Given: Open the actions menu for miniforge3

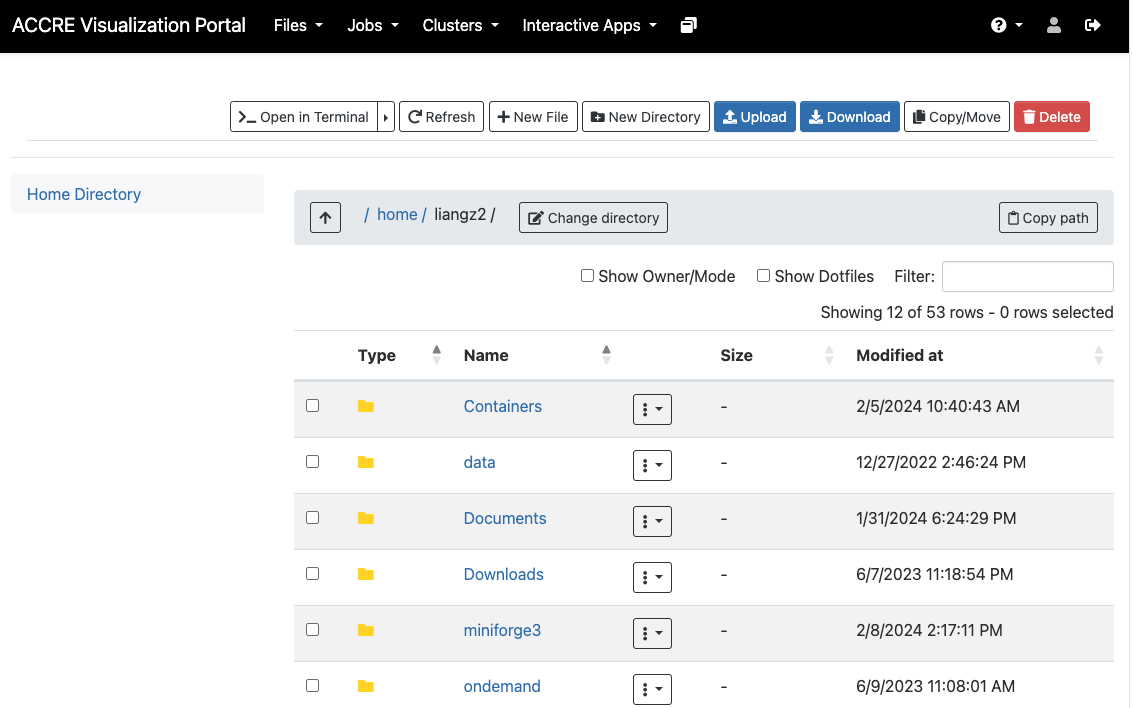Looking at the screenshot, I should pyautogui.click(x=652, y=633).
